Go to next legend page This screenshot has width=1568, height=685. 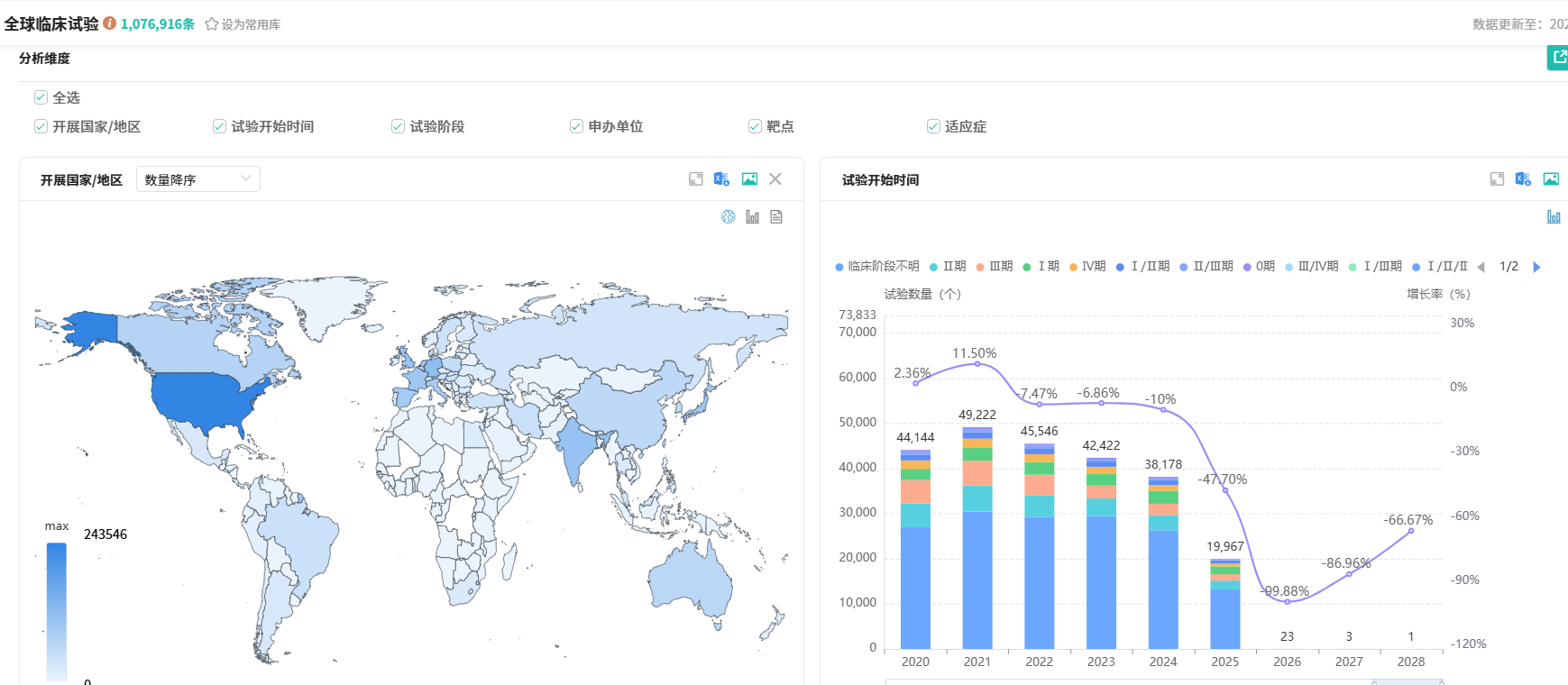coord(1536,267)
